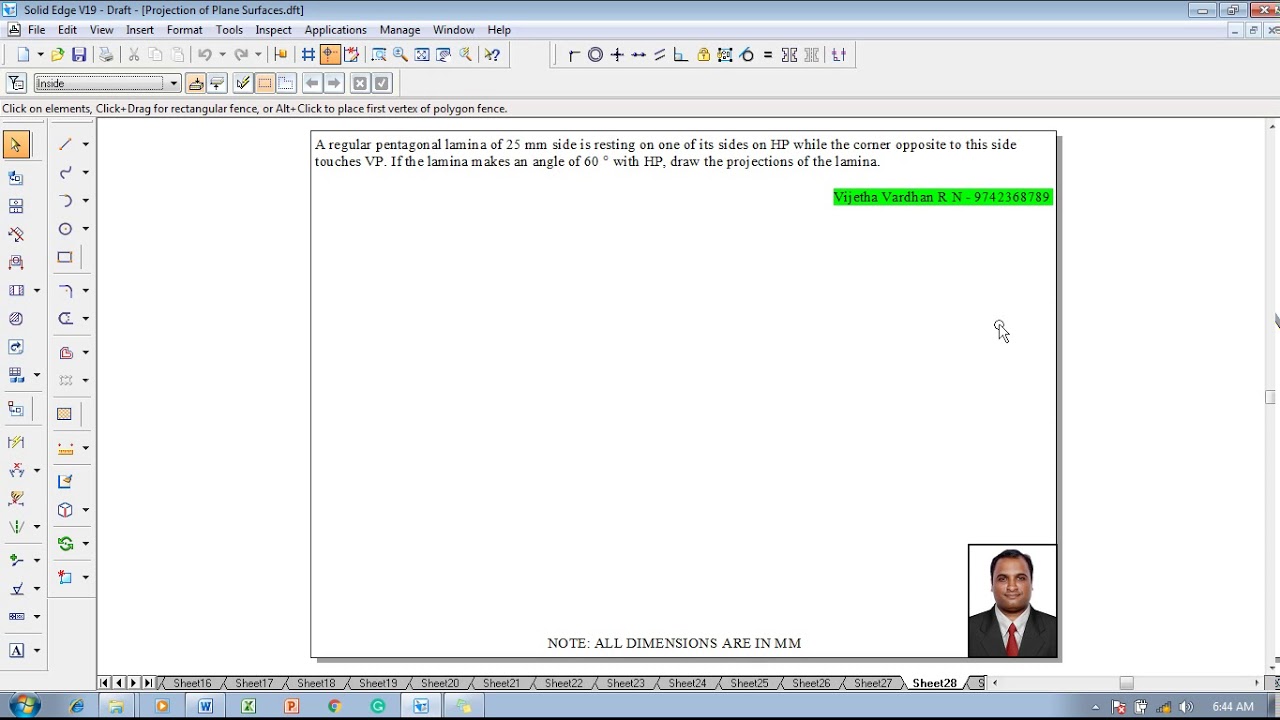The width and height of the screenshot is (1280, 720).
Task: Click the Zoom Area icon
Action: (378, 55)
